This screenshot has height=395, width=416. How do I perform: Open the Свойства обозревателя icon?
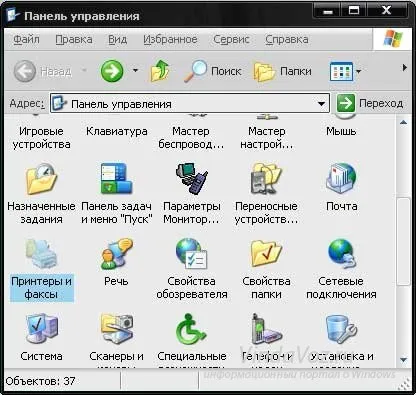(x=192, y=254)
